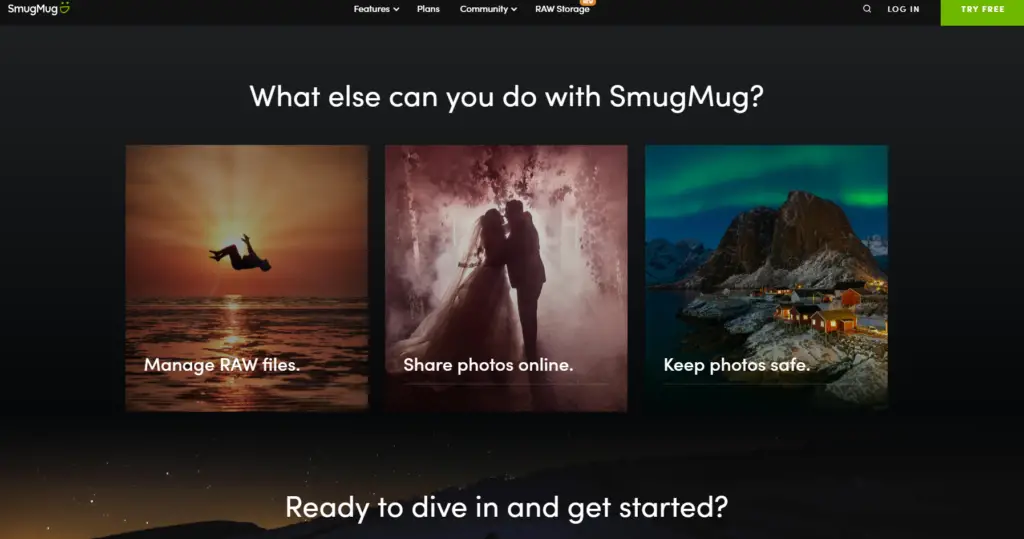Viewport: 1024px width, 539px height.
Task: Click the "Ready to dive in" heading
Action: pos(506,506)
